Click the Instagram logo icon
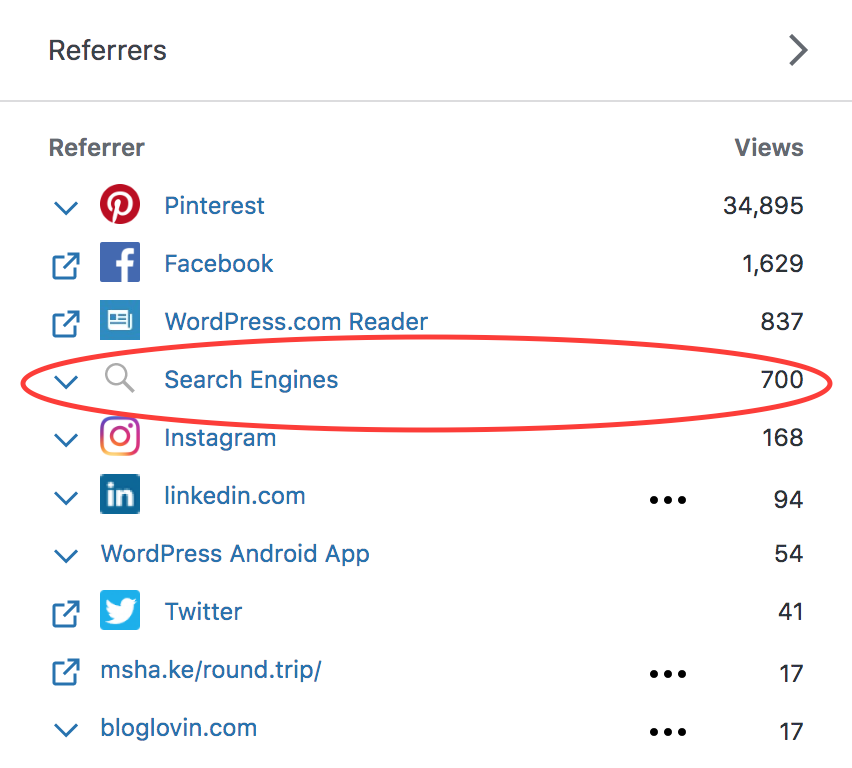This screenshot has height=768, width=852. 120,437
